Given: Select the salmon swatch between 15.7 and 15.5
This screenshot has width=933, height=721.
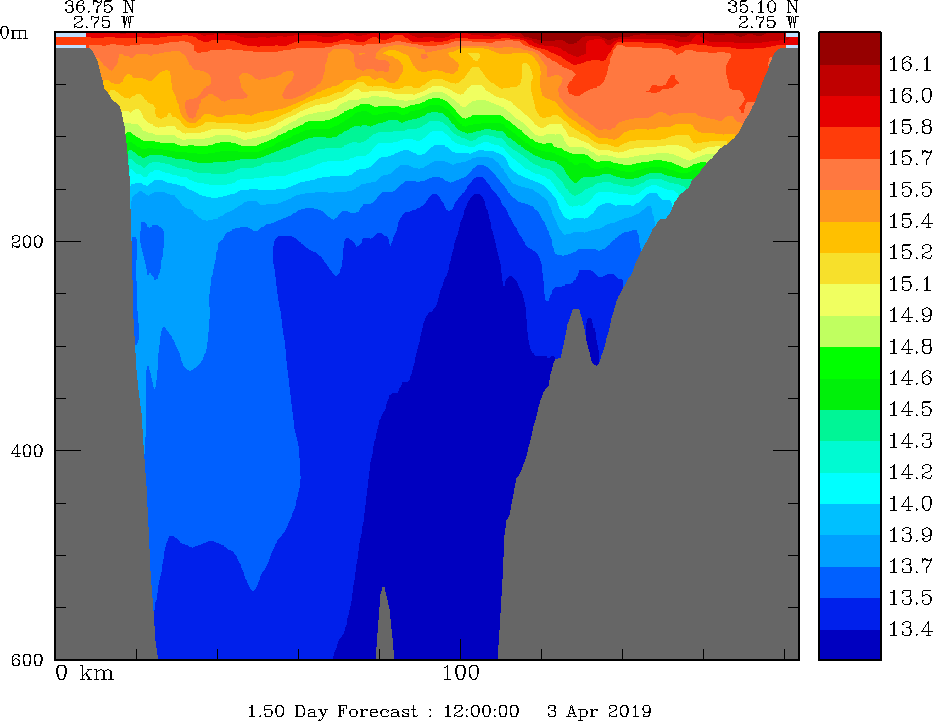Looking at the screenshot, I should [x=850, y=174].
